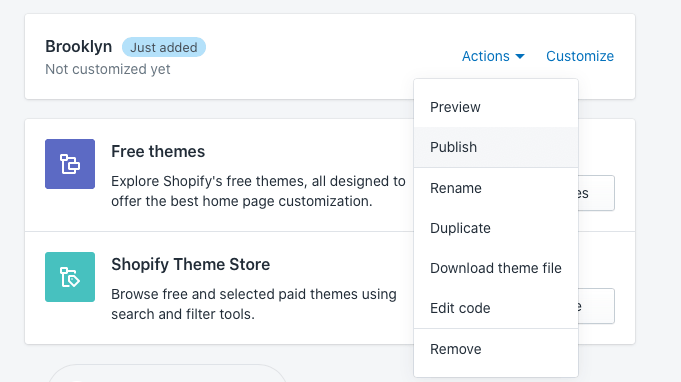This screenshot has width=681, height=382.
Task: Open the Actions dropdown for Brooklyn theme
Action: (x=493, y=56)
